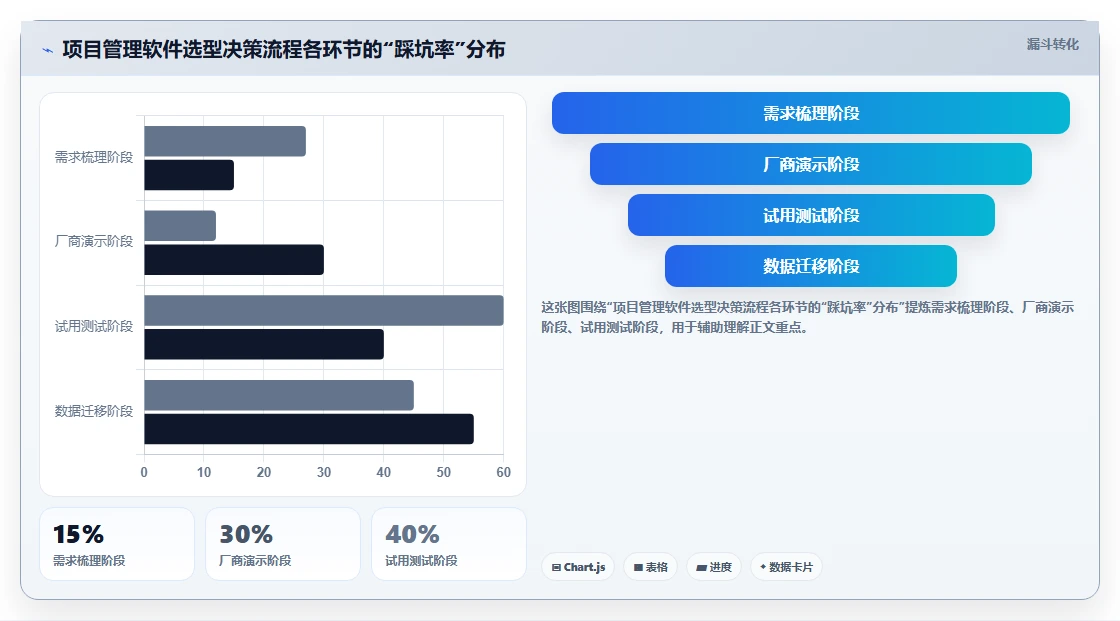Click the x-axis tick label 50
Image resolution: width=1120 pixels, height=621 pixels.
coord(444,472)
